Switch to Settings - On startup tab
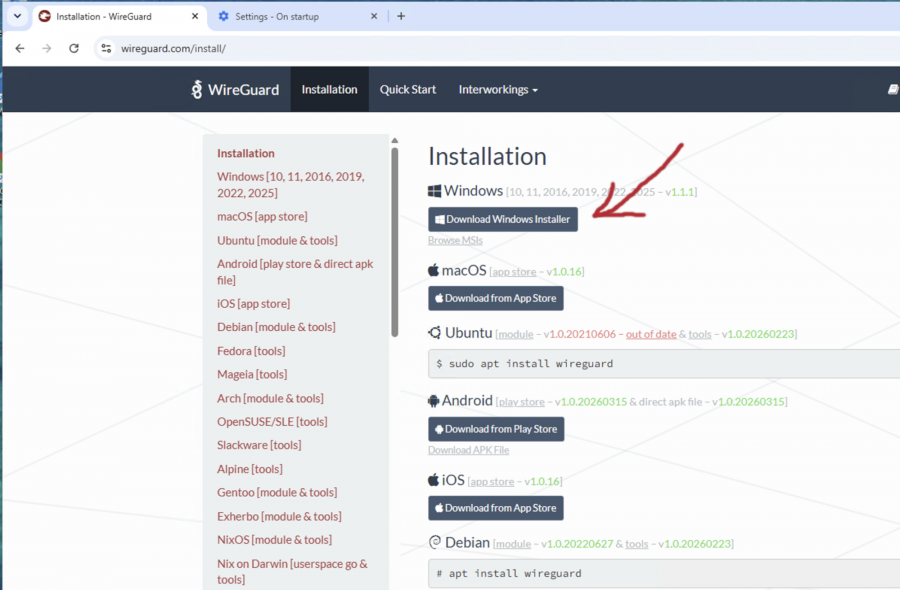Screen dimensions: 900x590 [x=297, y=17]
